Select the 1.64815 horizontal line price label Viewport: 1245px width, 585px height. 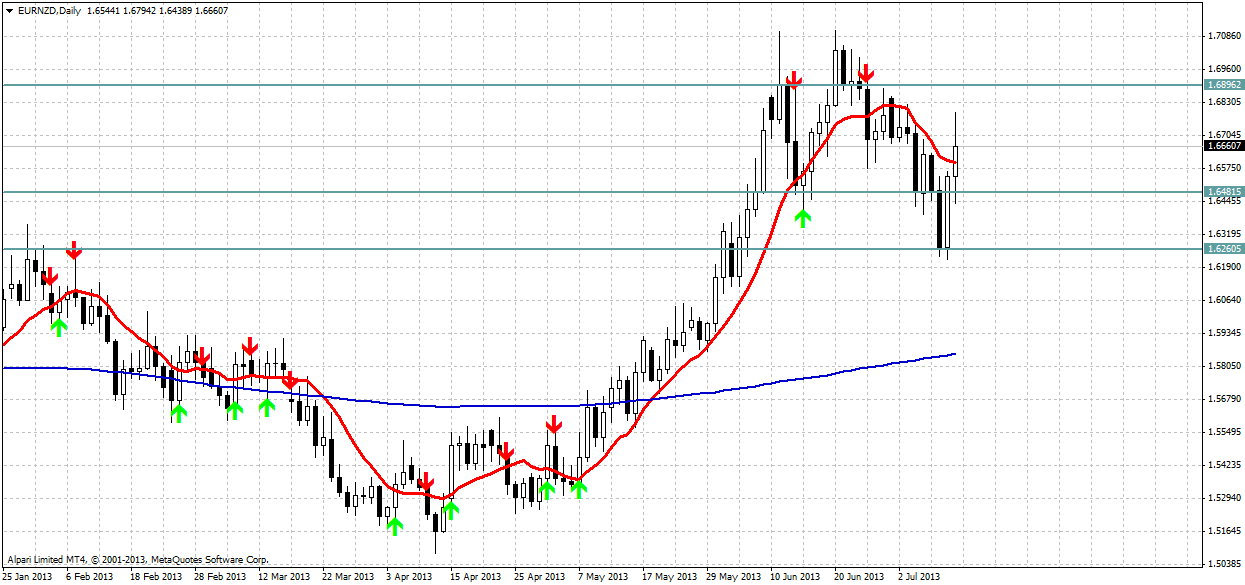[x=1224, y=191]
